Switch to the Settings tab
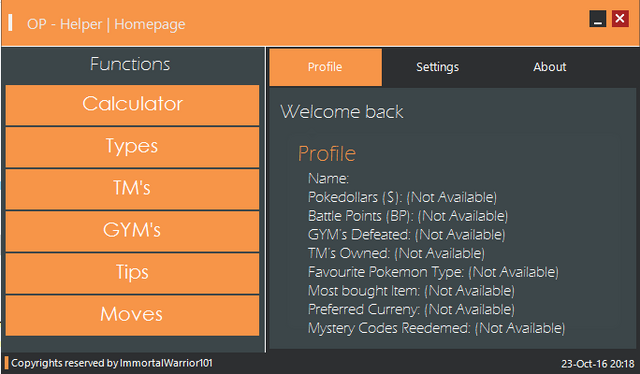Image resolution: width=640 pixels, height=374 pixels. 438,67
